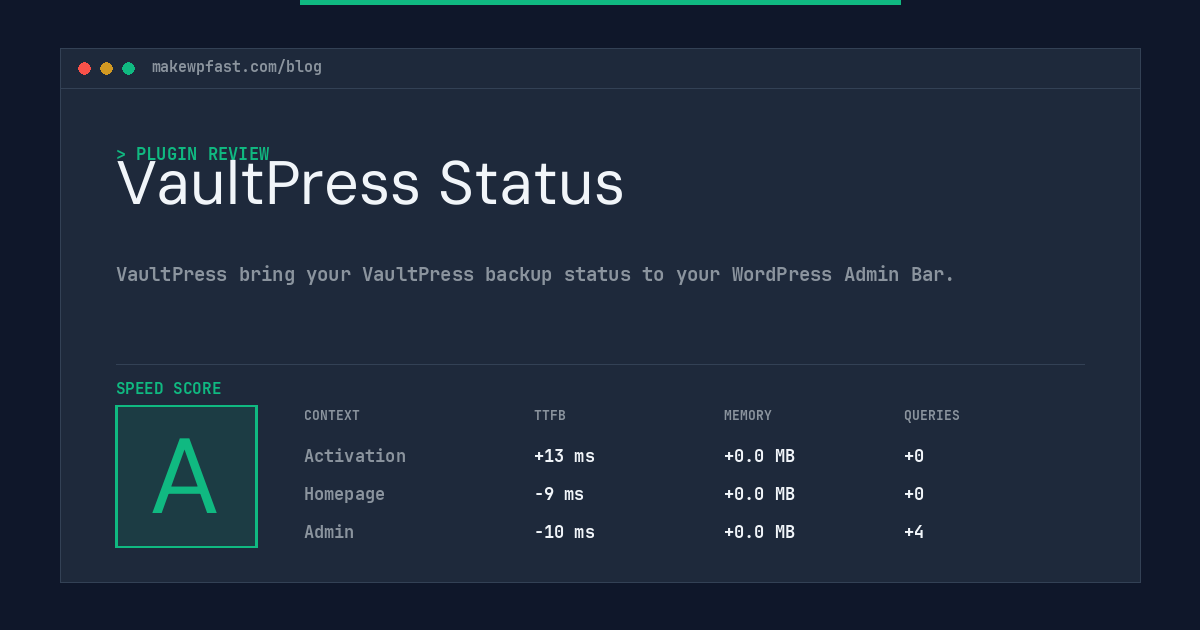
Task: Select the Activation row label
Action: point(355,456)
